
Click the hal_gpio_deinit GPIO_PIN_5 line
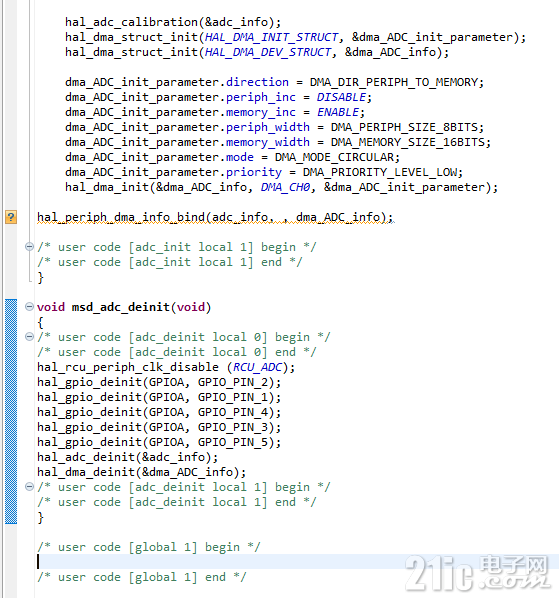(x=159, y=442)
